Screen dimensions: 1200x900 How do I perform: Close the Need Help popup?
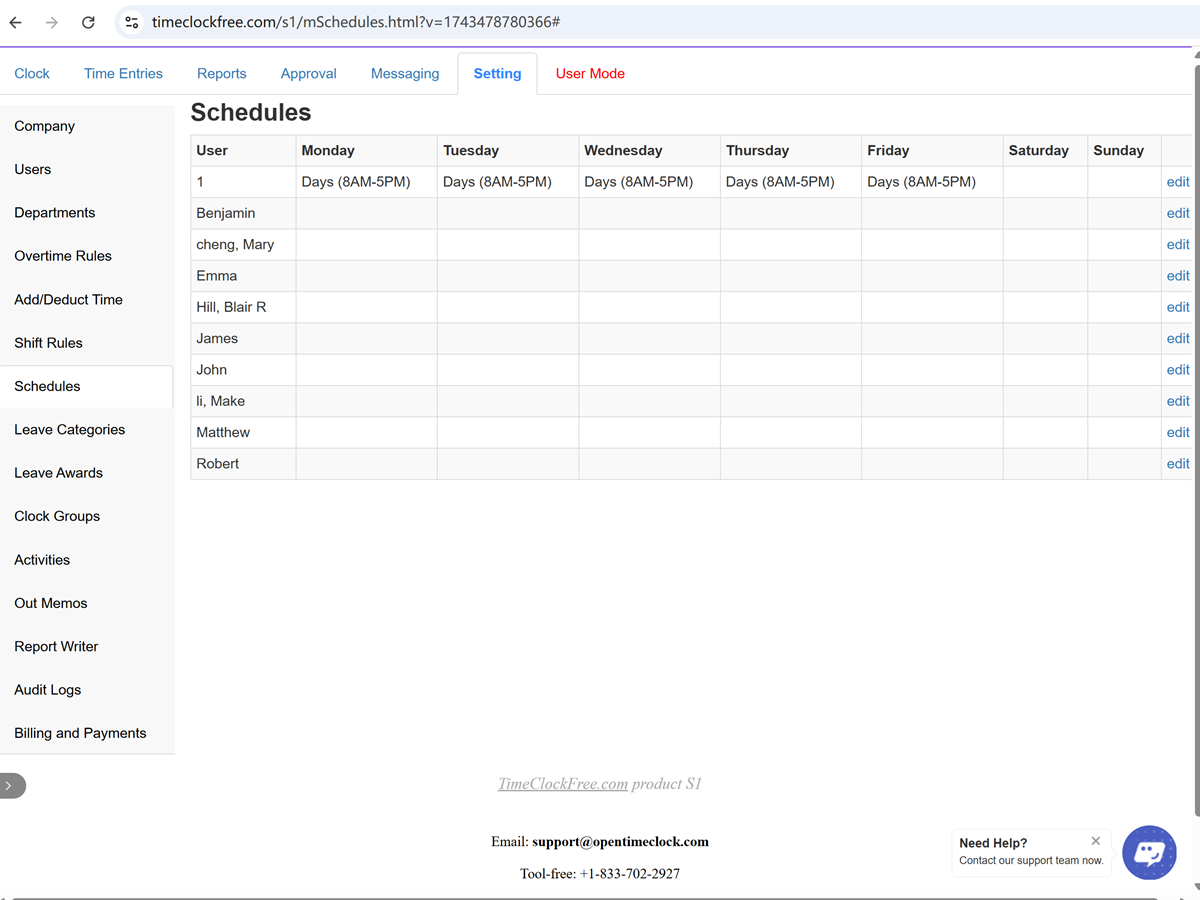(1096, 841)
